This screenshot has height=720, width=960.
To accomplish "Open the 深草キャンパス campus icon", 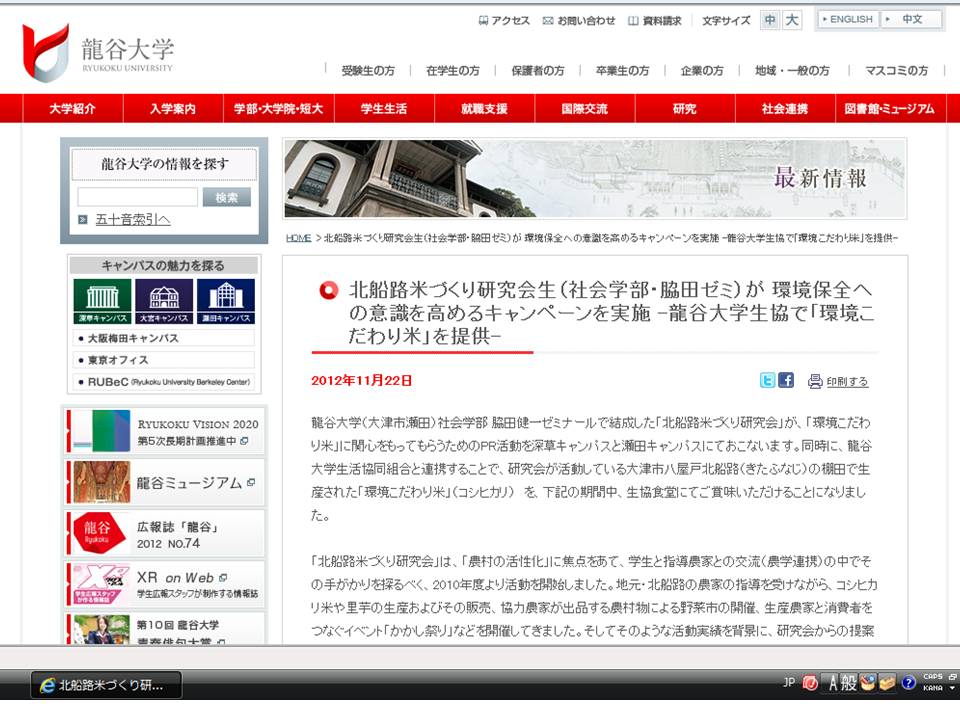I will point(102,301).
